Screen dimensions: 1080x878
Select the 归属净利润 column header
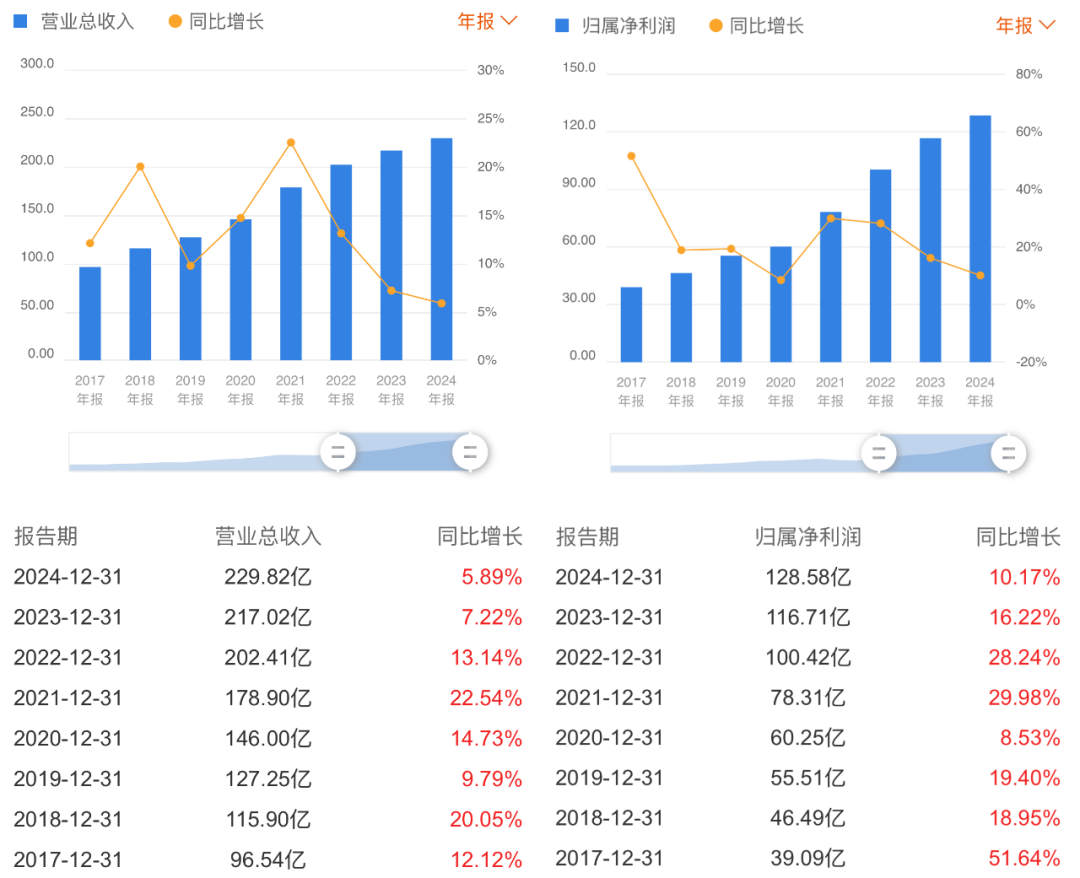pos(807,537)
